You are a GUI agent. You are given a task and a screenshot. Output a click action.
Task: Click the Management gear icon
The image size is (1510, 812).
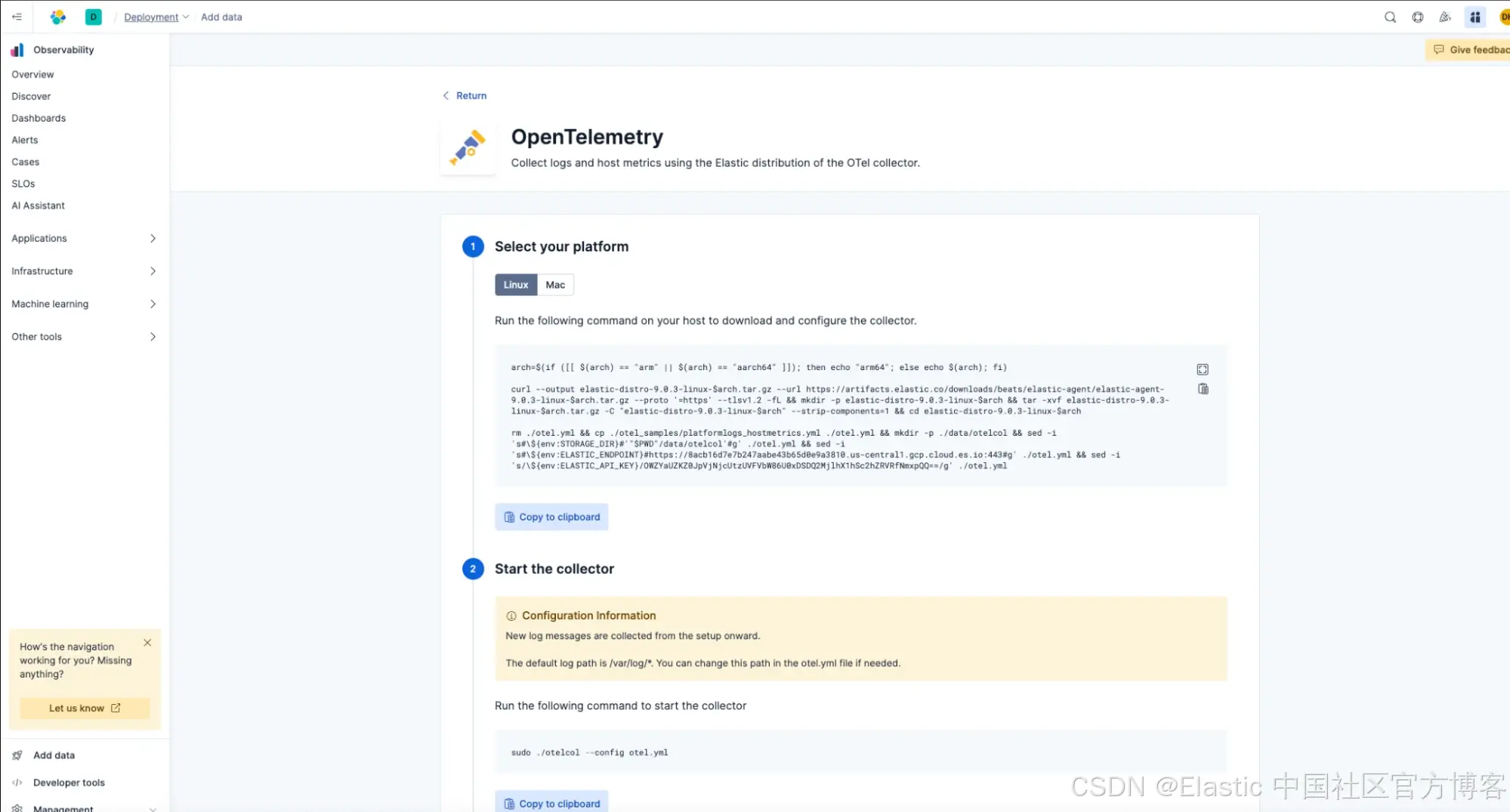tap(17, 807)
